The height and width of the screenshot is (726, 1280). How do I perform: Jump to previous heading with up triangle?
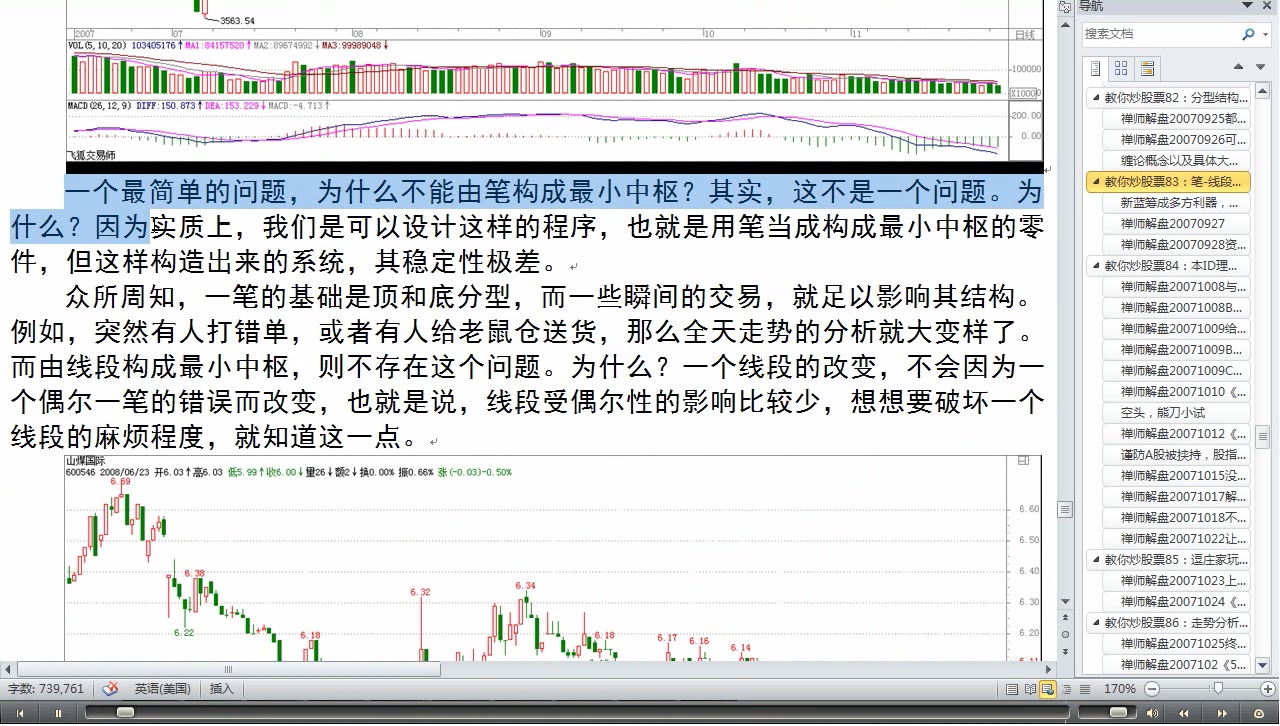(1238, 67)
